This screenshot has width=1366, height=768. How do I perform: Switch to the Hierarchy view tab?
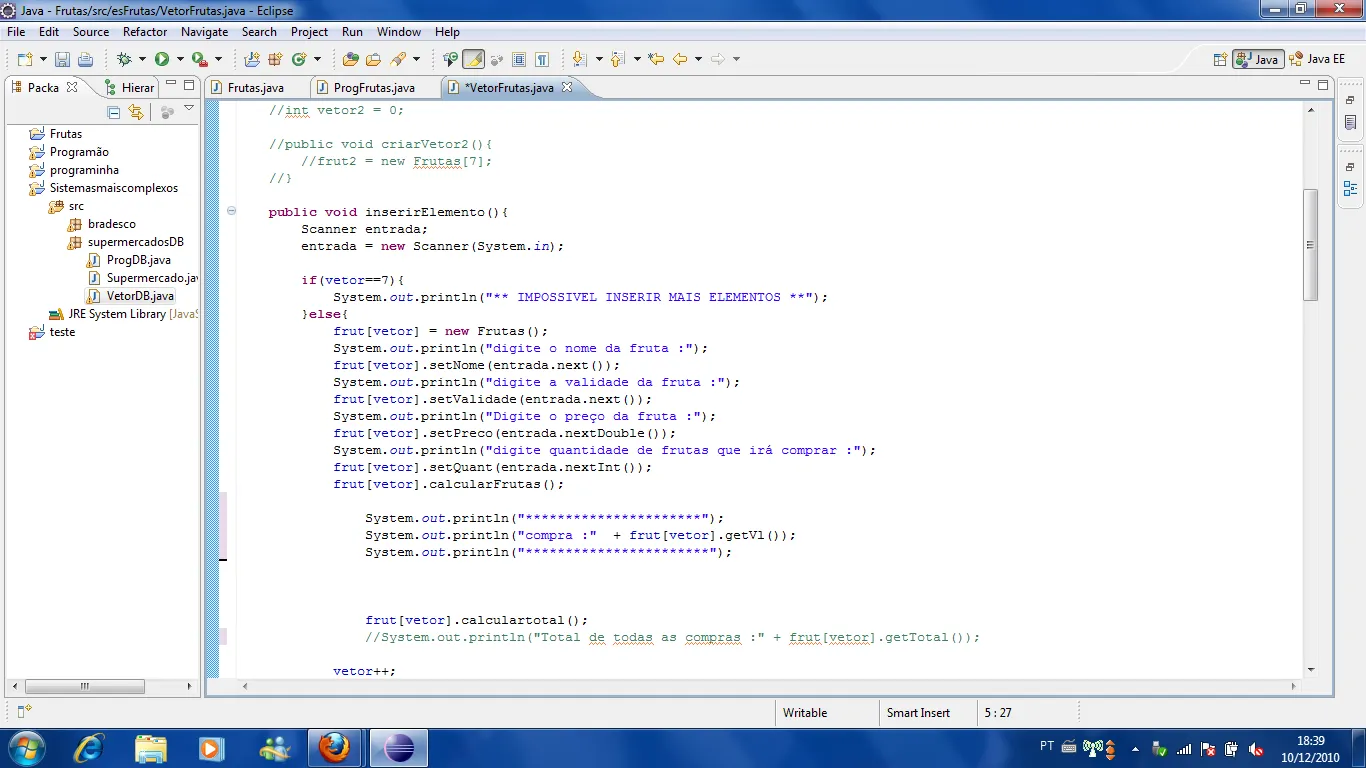(x=130, y=88)
